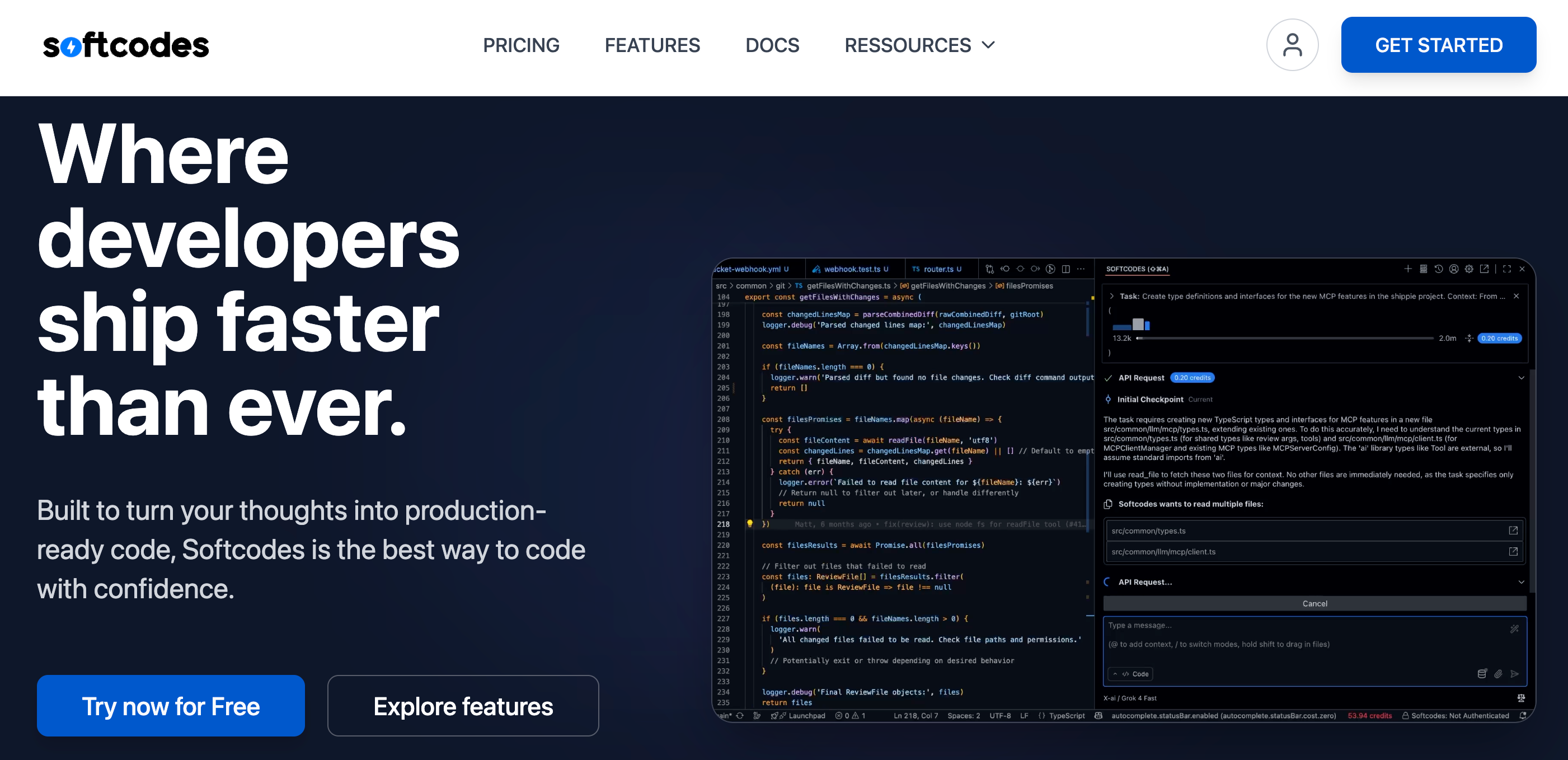Open task history clock icon

tap(1438, 269)
